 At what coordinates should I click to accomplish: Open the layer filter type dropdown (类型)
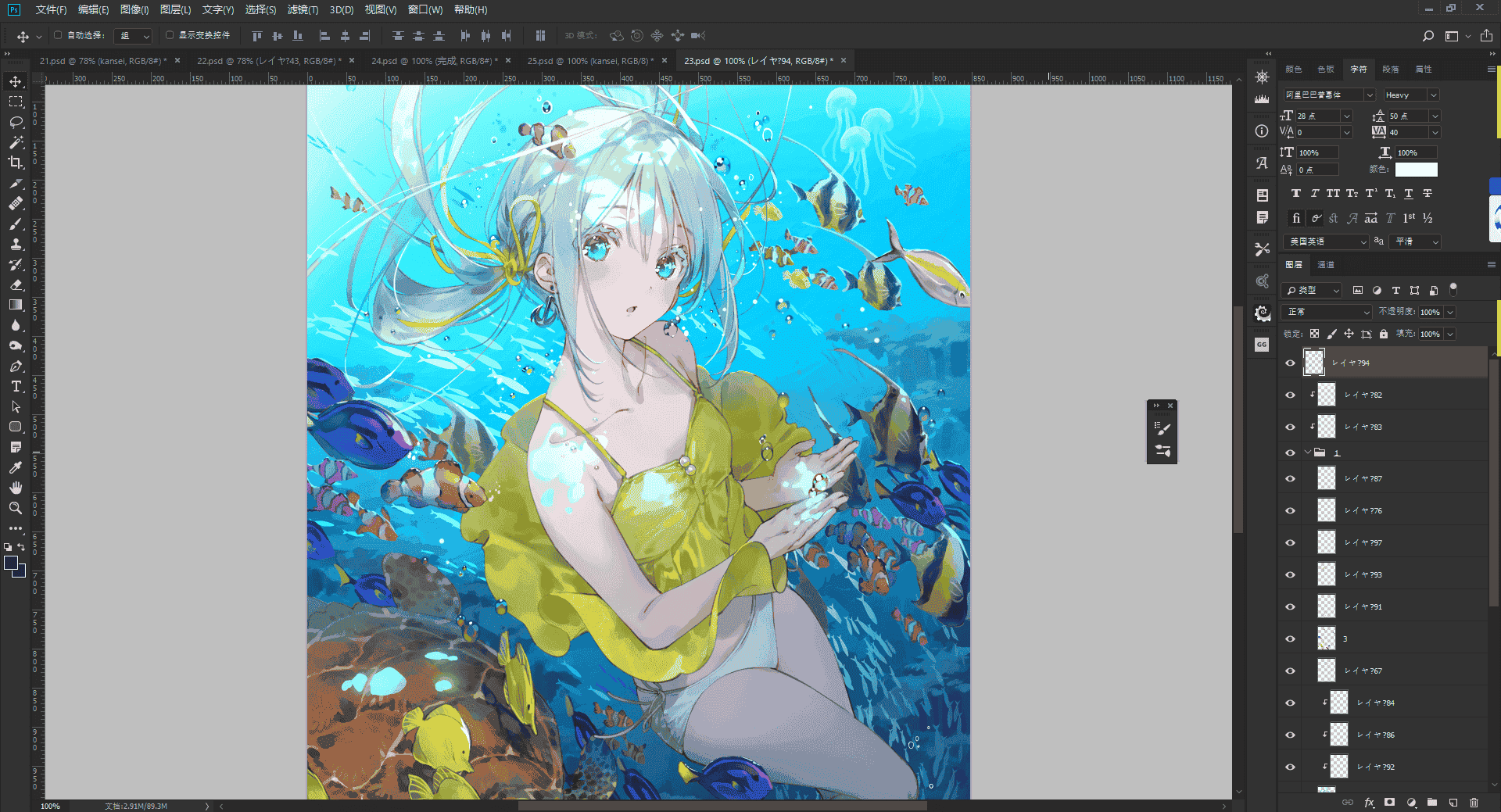coord(1313,290)
